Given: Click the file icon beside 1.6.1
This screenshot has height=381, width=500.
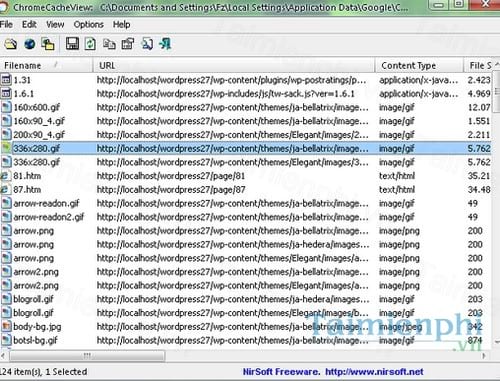Looking at the screenshot, I should point(6,94).
